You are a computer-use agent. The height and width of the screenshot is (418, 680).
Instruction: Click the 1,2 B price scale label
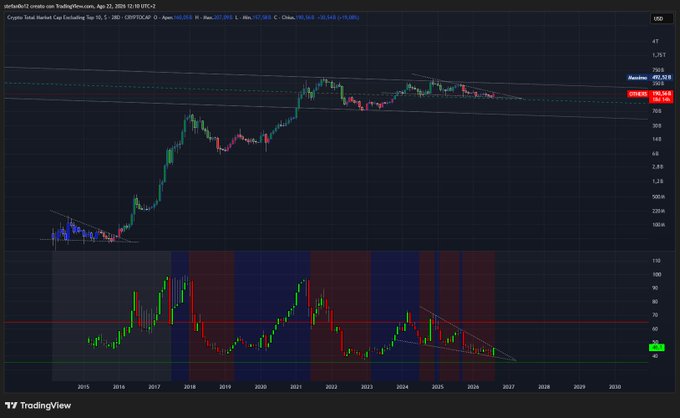pos(658,181)
